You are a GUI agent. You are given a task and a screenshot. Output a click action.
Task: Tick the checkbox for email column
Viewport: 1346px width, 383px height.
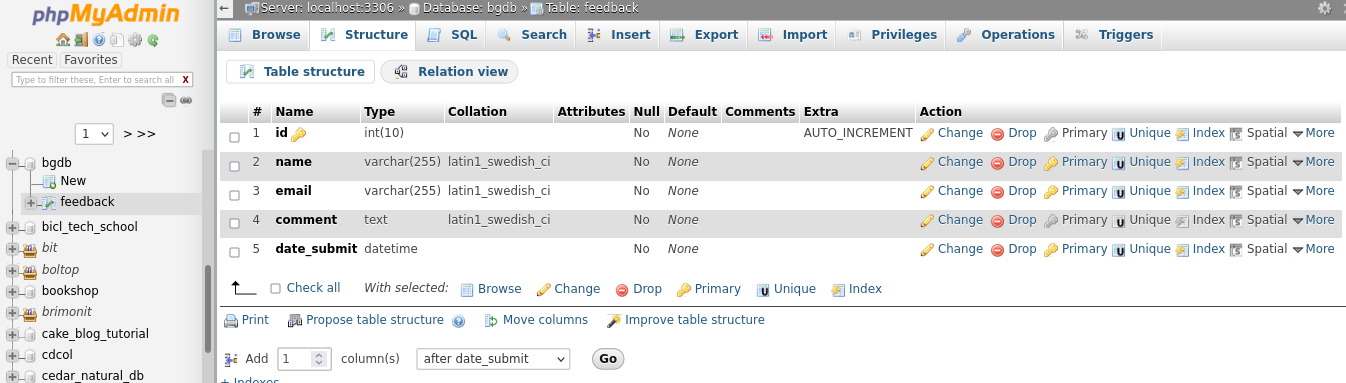point(235,195)
